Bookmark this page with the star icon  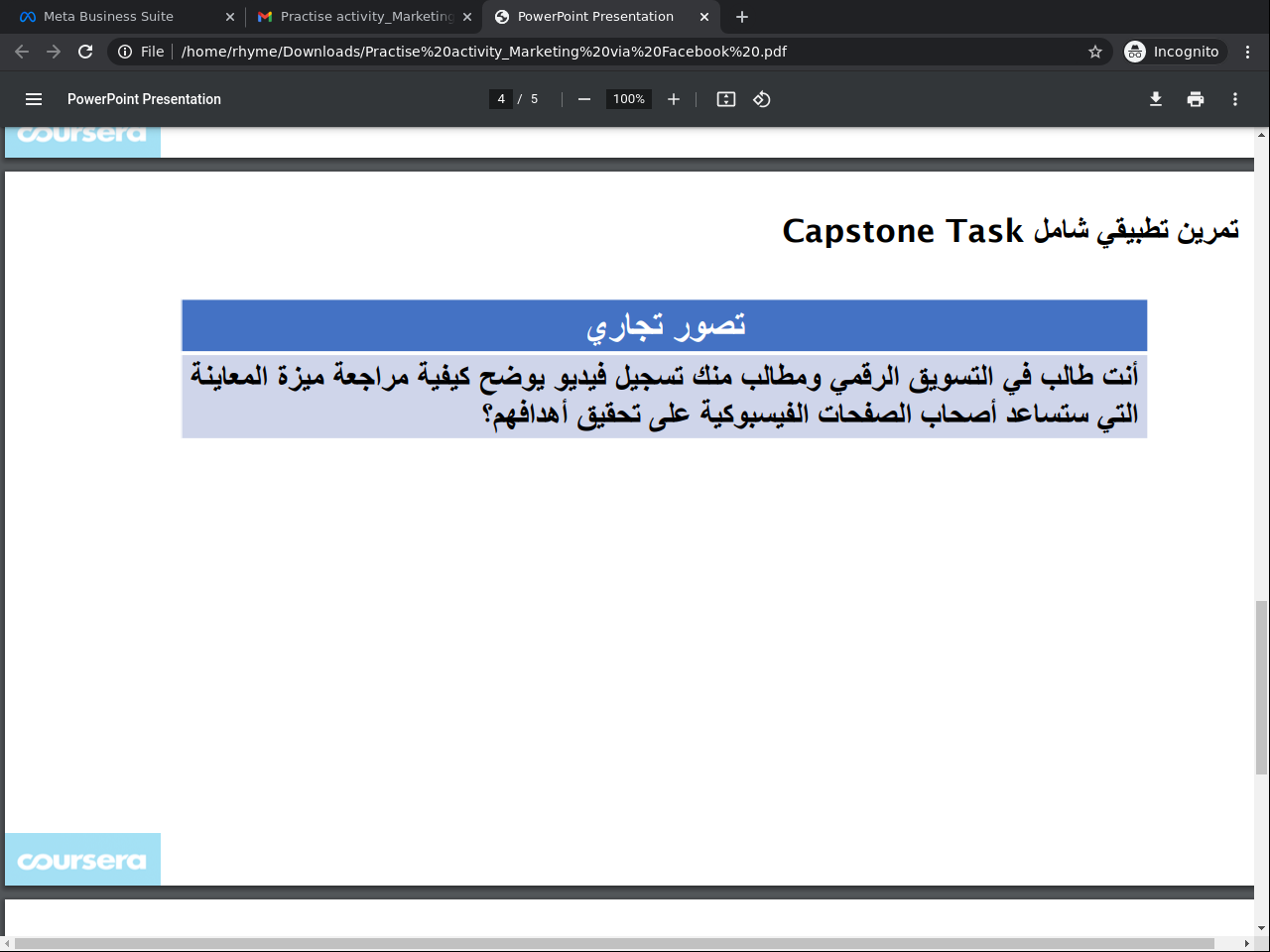[1095, 52]
